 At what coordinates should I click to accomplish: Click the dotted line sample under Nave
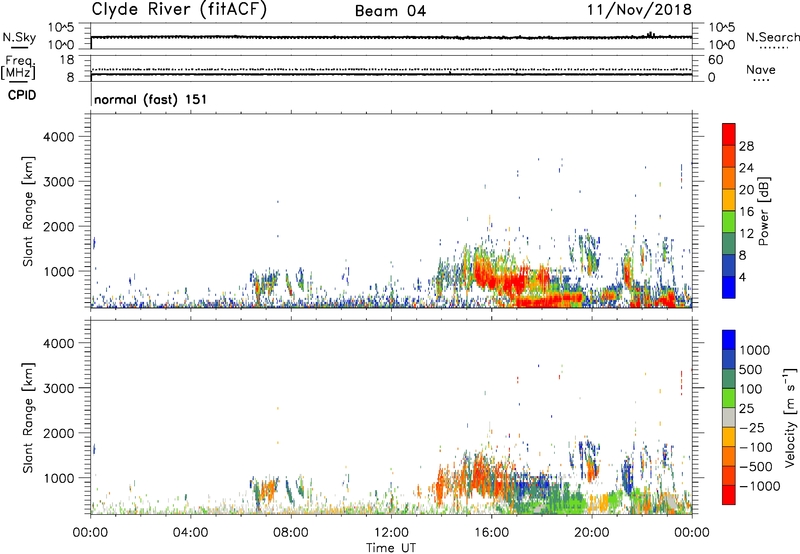762,81
